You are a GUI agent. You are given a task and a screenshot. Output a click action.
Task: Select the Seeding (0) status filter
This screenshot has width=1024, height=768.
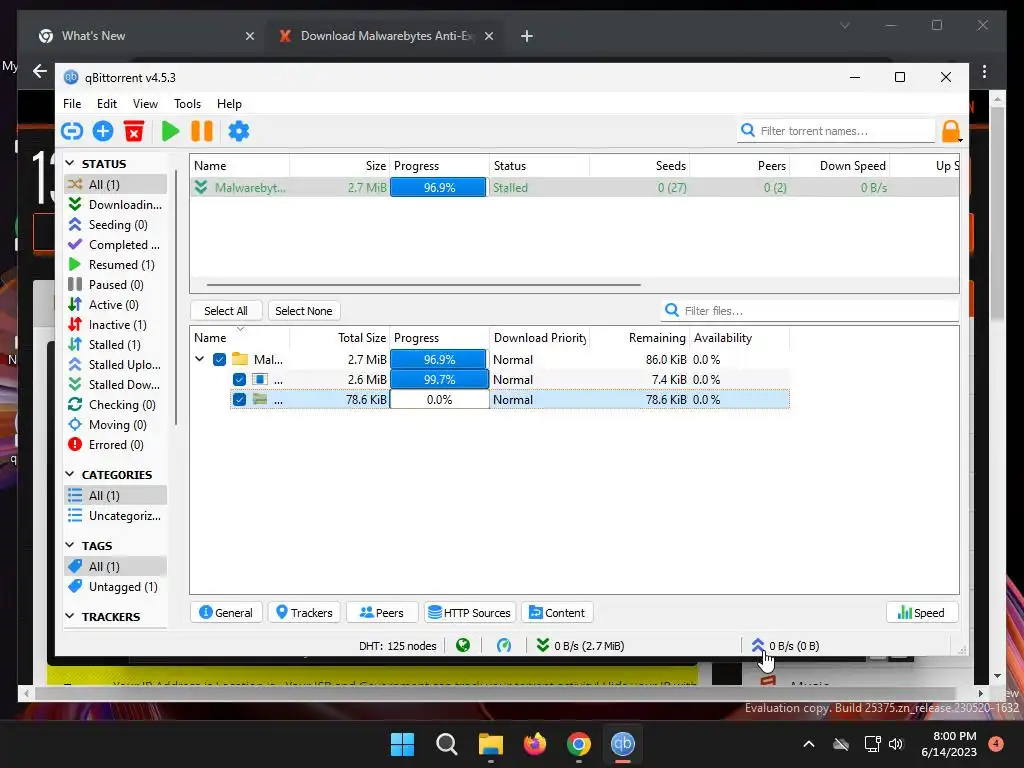coord(116,225)
